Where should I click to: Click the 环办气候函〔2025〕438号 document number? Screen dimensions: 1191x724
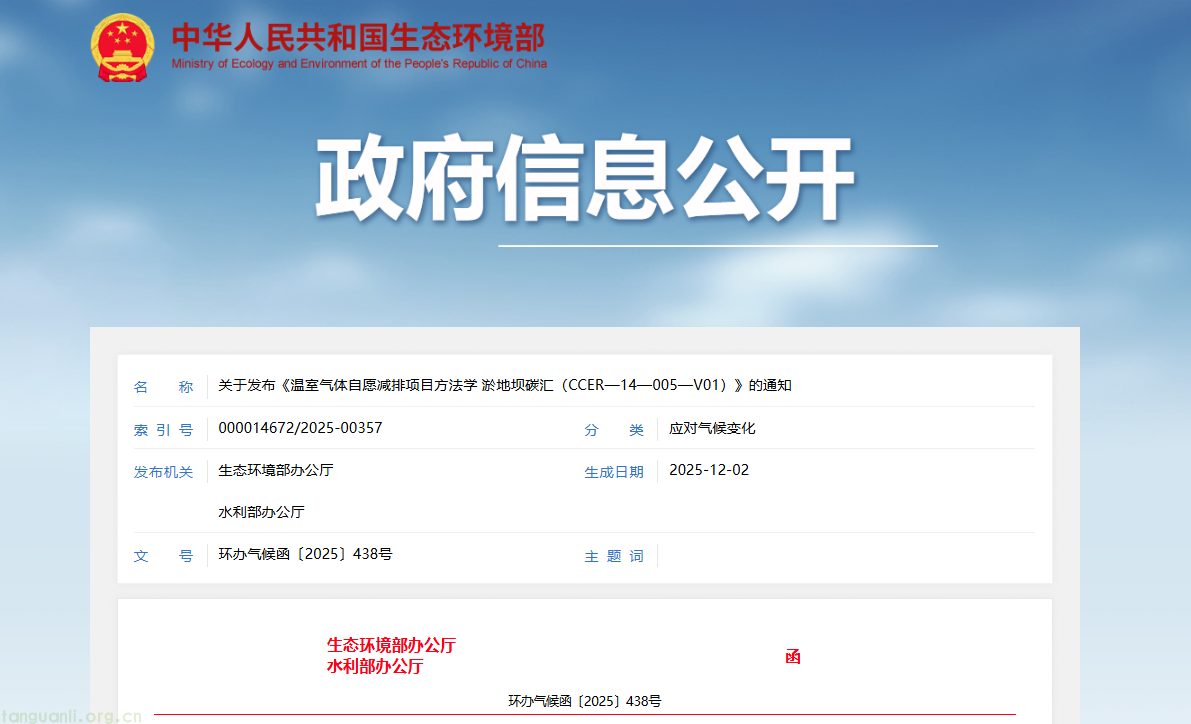tap(304, 553)
